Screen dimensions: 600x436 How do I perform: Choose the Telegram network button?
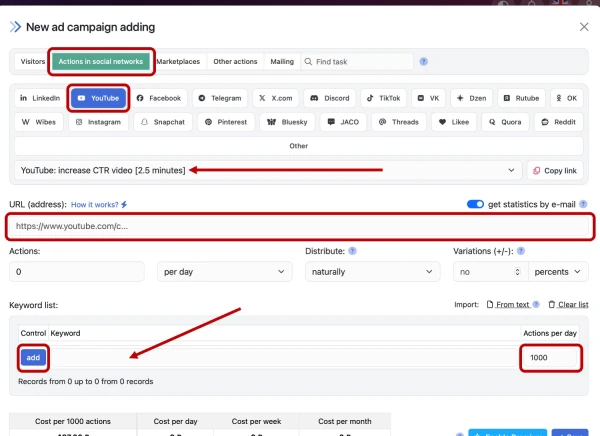pyautogui.click(x=220, y=98)
